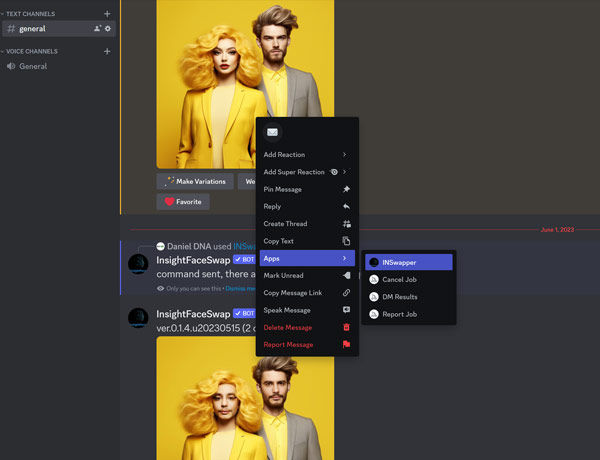Click the Make Variations button

195,181
